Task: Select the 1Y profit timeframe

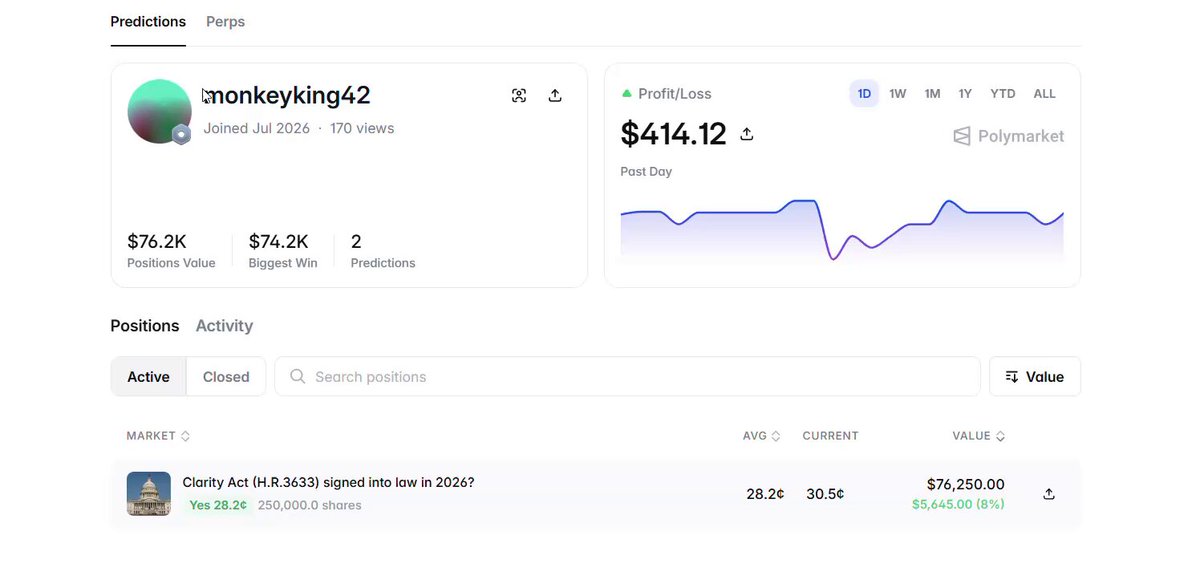Action: [965, 94]
